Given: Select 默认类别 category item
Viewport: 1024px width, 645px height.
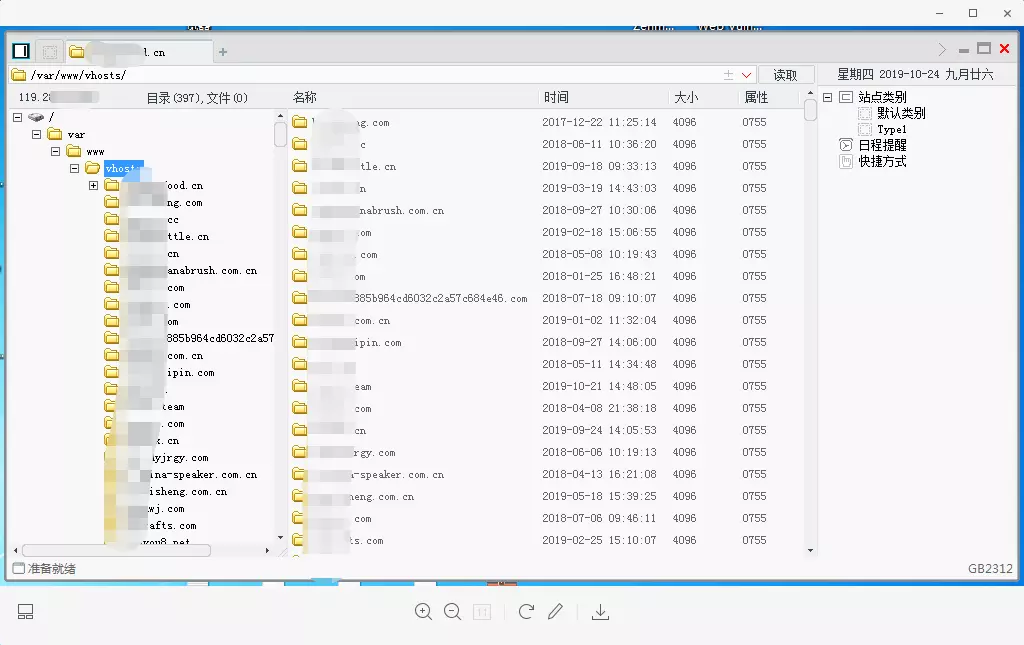Looking at the screenshot, I should (x=901, y=113).
